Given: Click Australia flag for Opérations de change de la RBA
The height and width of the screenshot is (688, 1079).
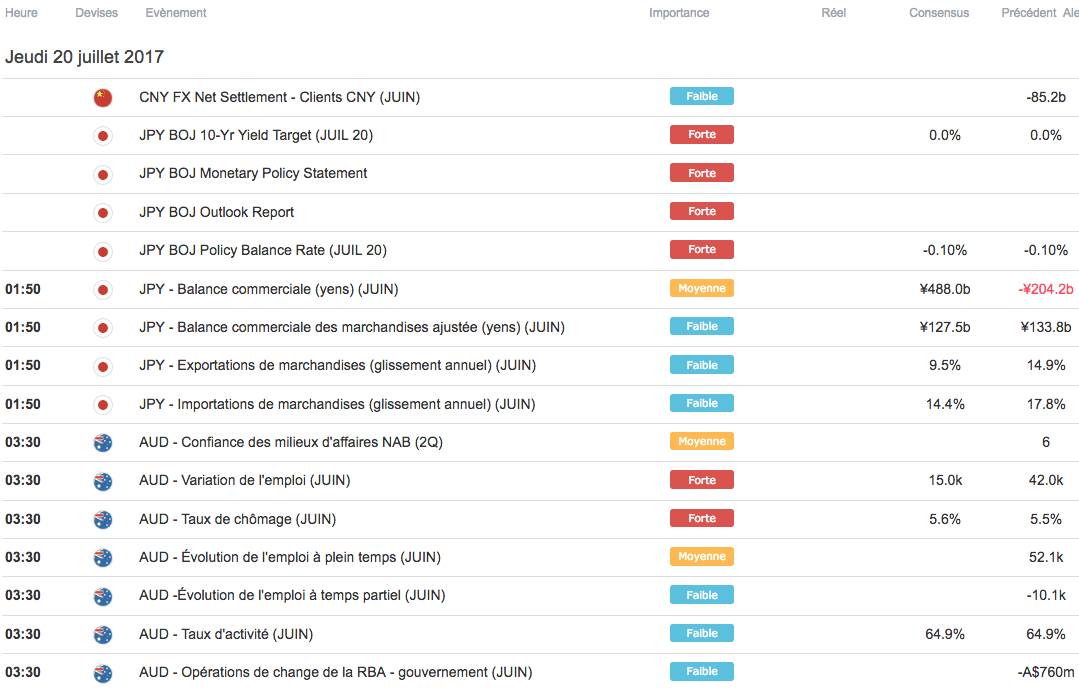Looking at the screenshot, I should pyautogui.click(x=102, y=673).
